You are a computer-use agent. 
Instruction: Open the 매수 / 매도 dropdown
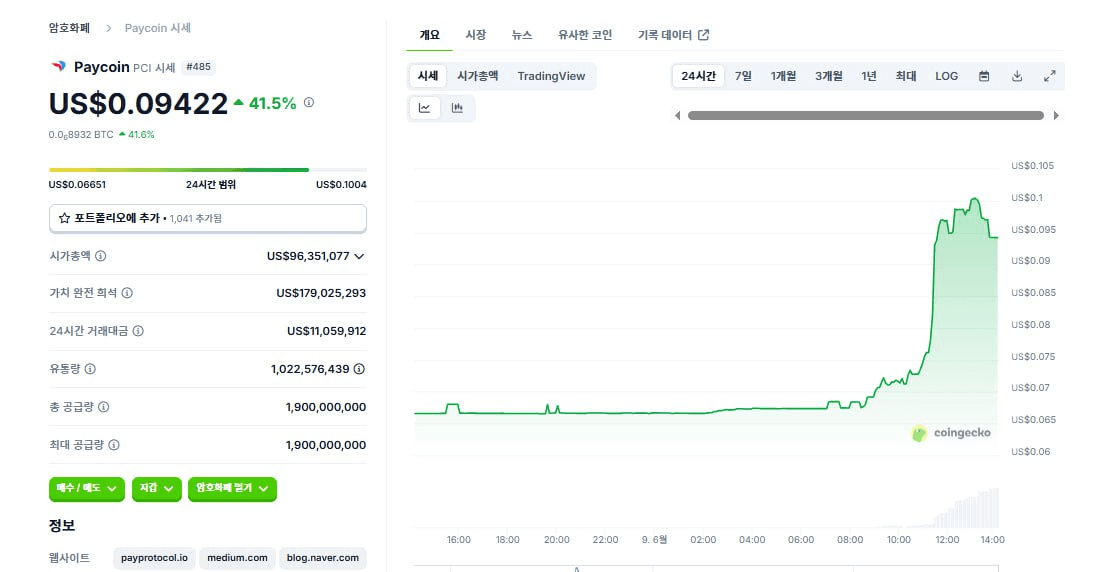[x=87, y=489]
